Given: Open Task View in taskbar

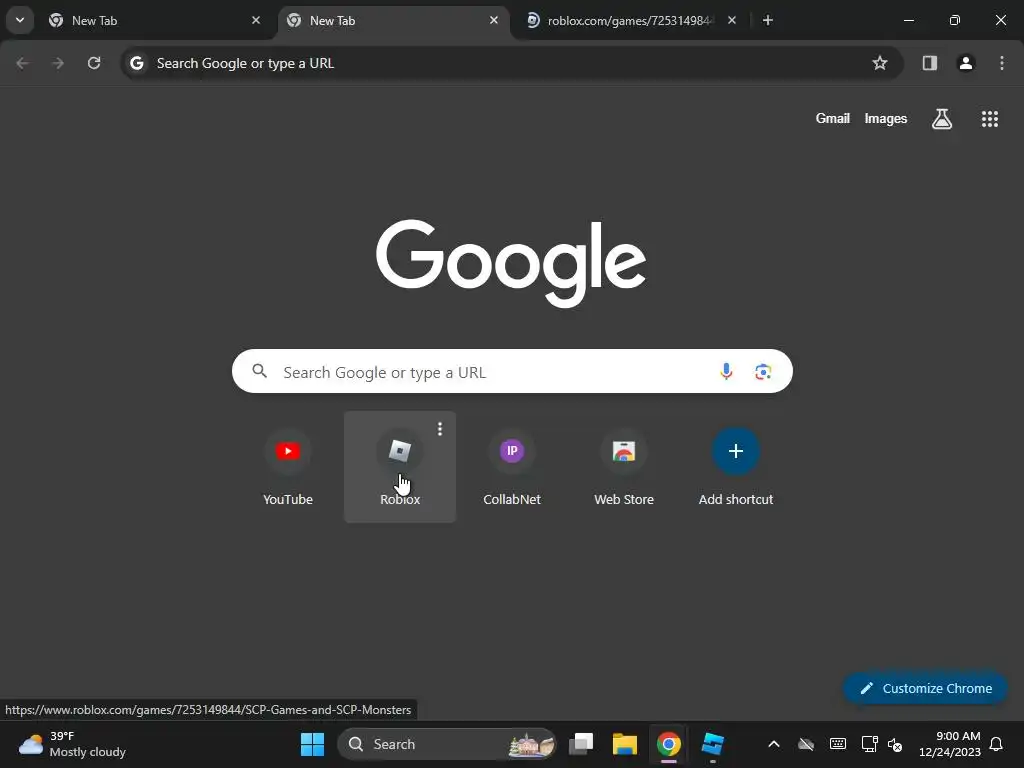Looking at the screenshot, I should pos(581,744).
